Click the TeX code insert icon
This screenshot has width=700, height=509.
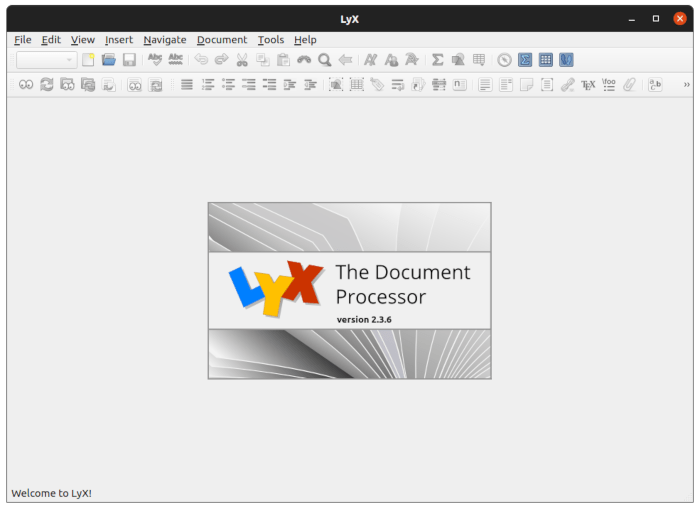pyautogui.click(x=588, y=85)
